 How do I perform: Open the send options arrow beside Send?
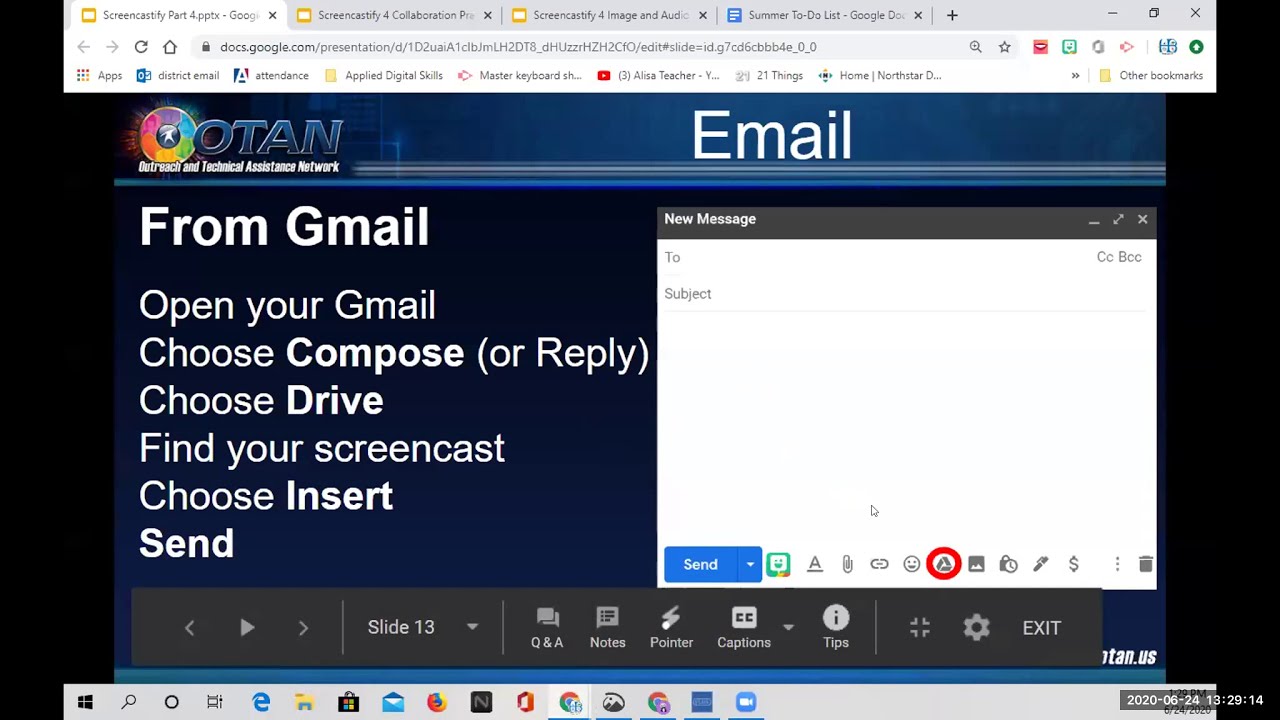tap(750, 564)
